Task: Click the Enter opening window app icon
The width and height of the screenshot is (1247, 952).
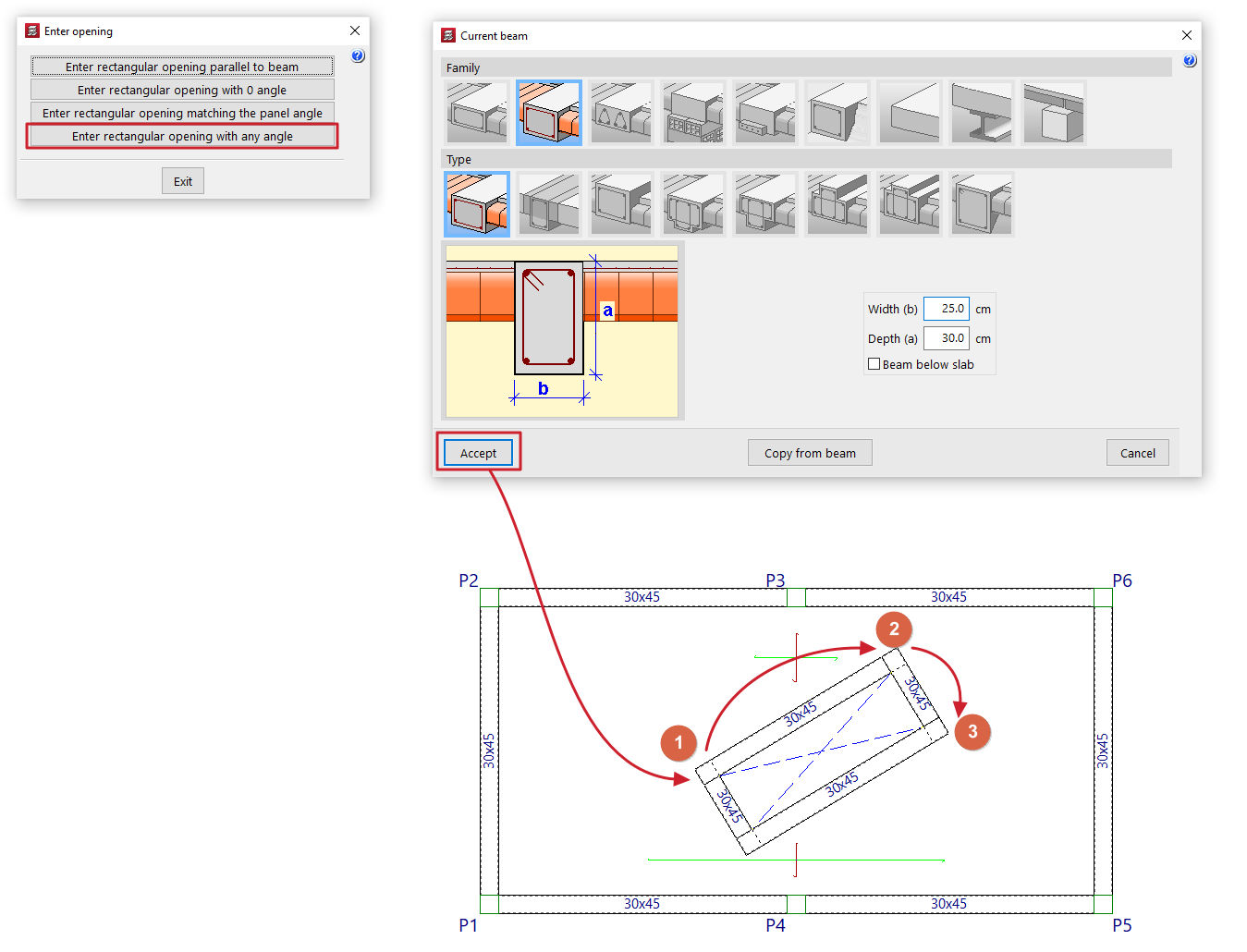Action: (x=32, y=31)
